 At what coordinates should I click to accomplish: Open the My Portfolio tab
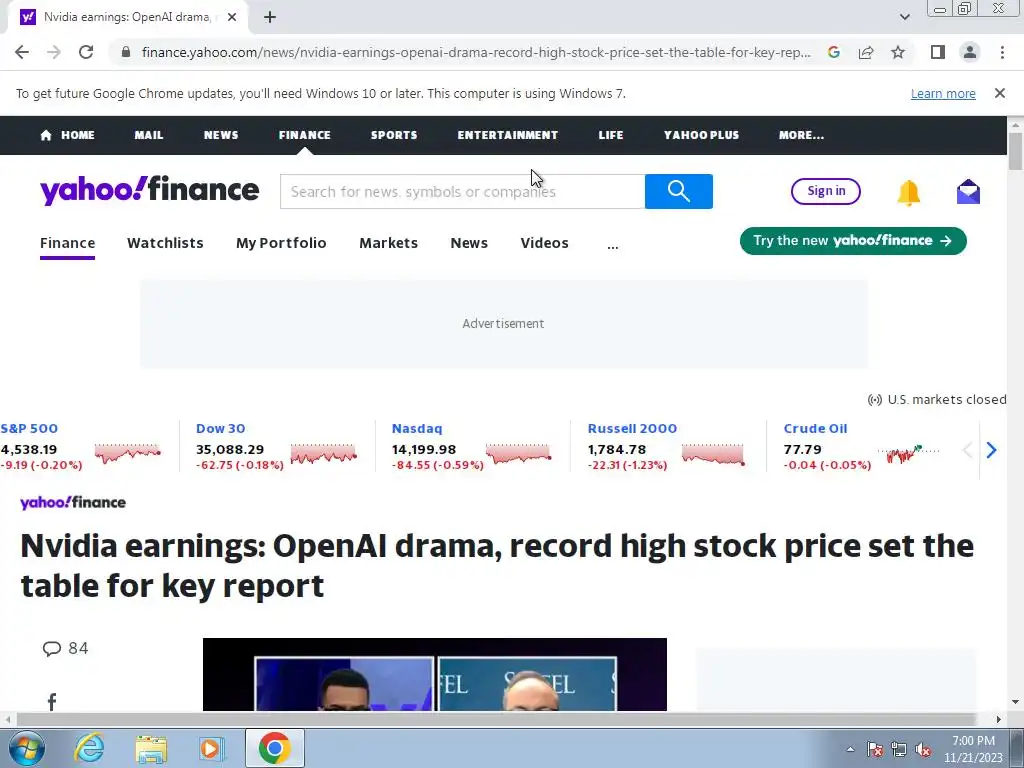281,243
